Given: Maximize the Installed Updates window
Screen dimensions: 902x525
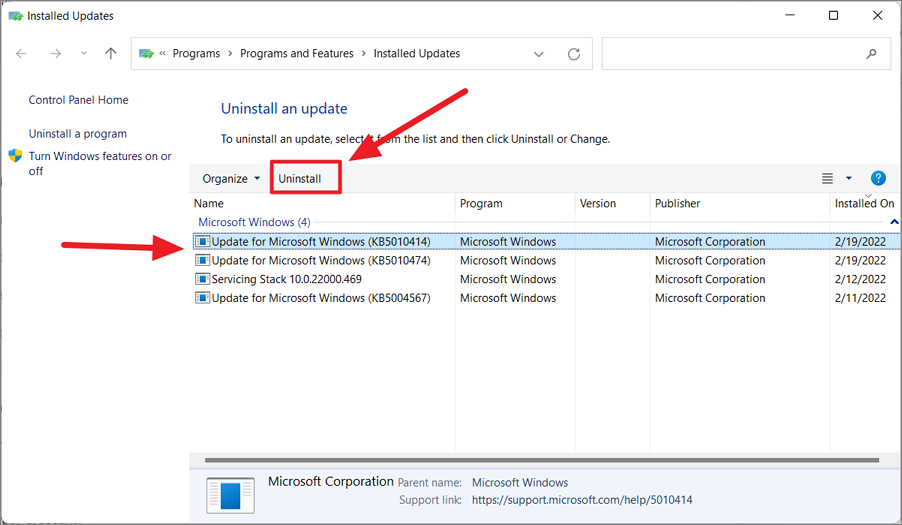Looking at the screenshot, I should point(833,16).
